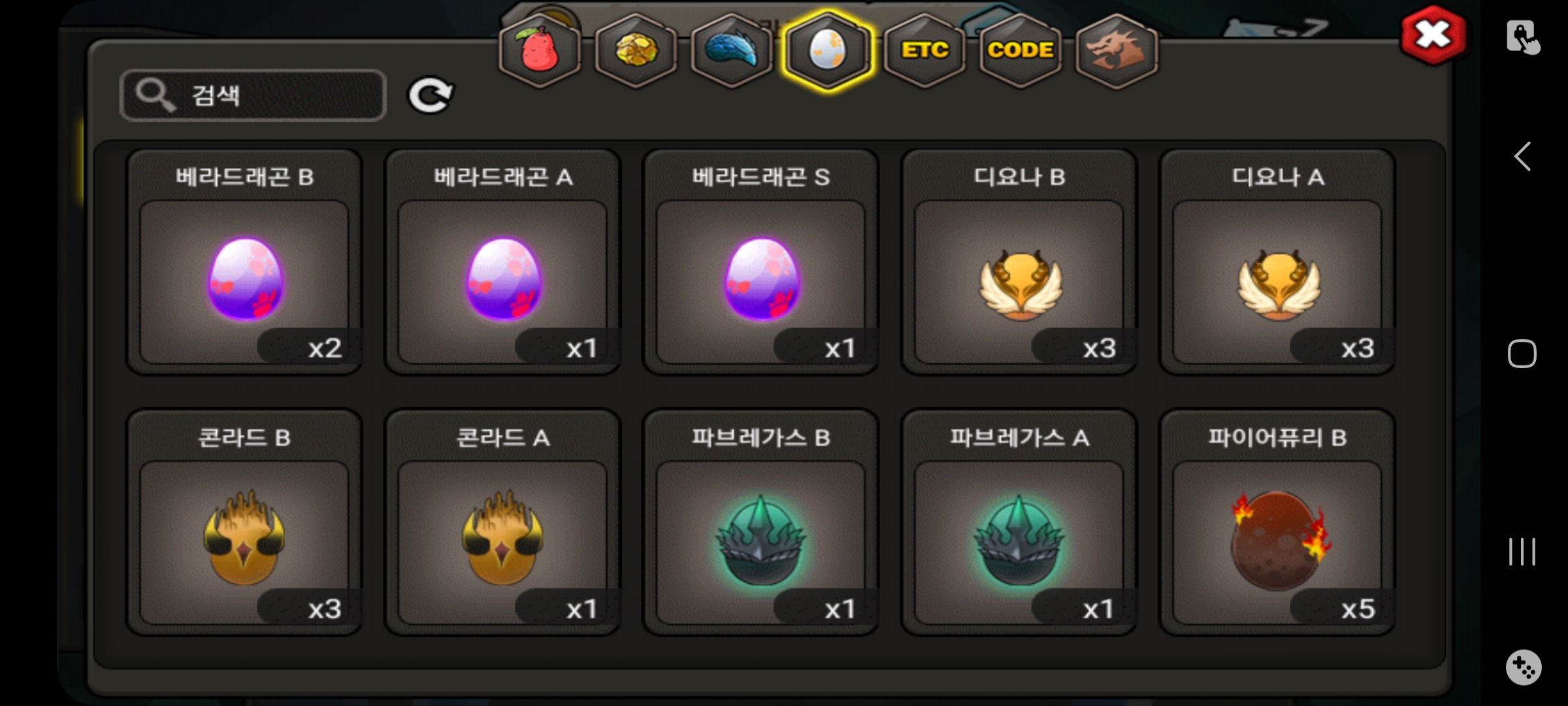Select the 베라드래곤 S egg item
The image size is (1568, 706).
click(x=760, y=262)
